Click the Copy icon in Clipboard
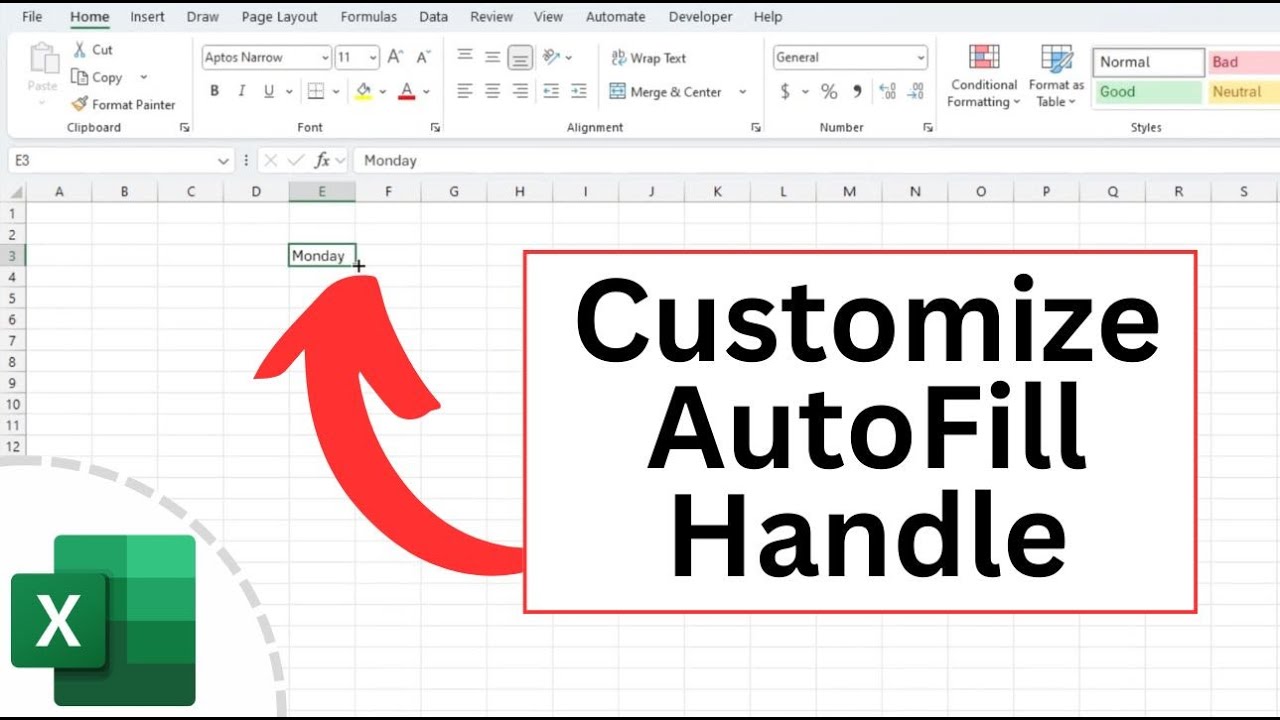Viewport: 1280px width, 720px height. 80,77
